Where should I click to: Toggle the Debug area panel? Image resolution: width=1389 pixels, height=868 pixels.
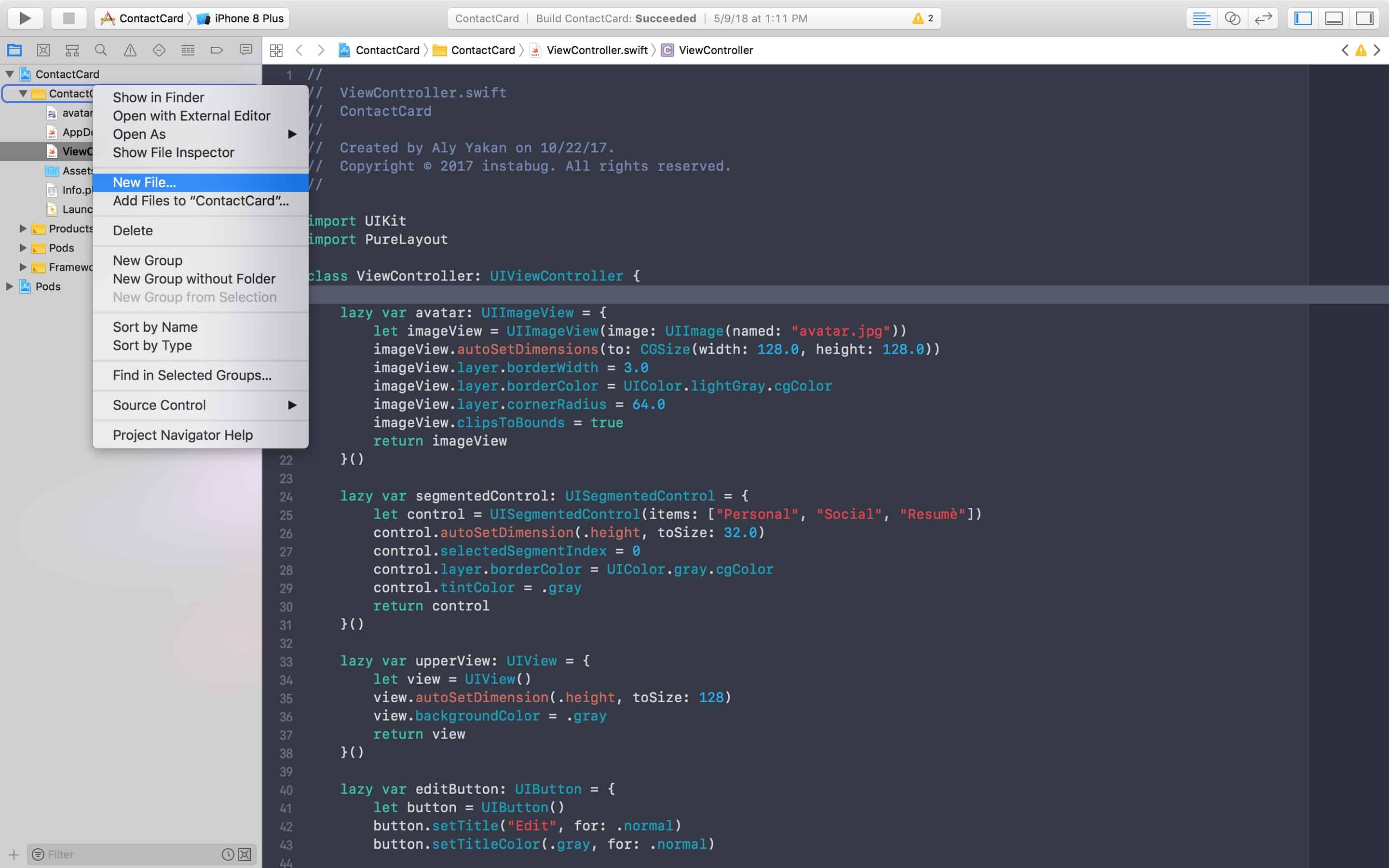click(1334, 18)
